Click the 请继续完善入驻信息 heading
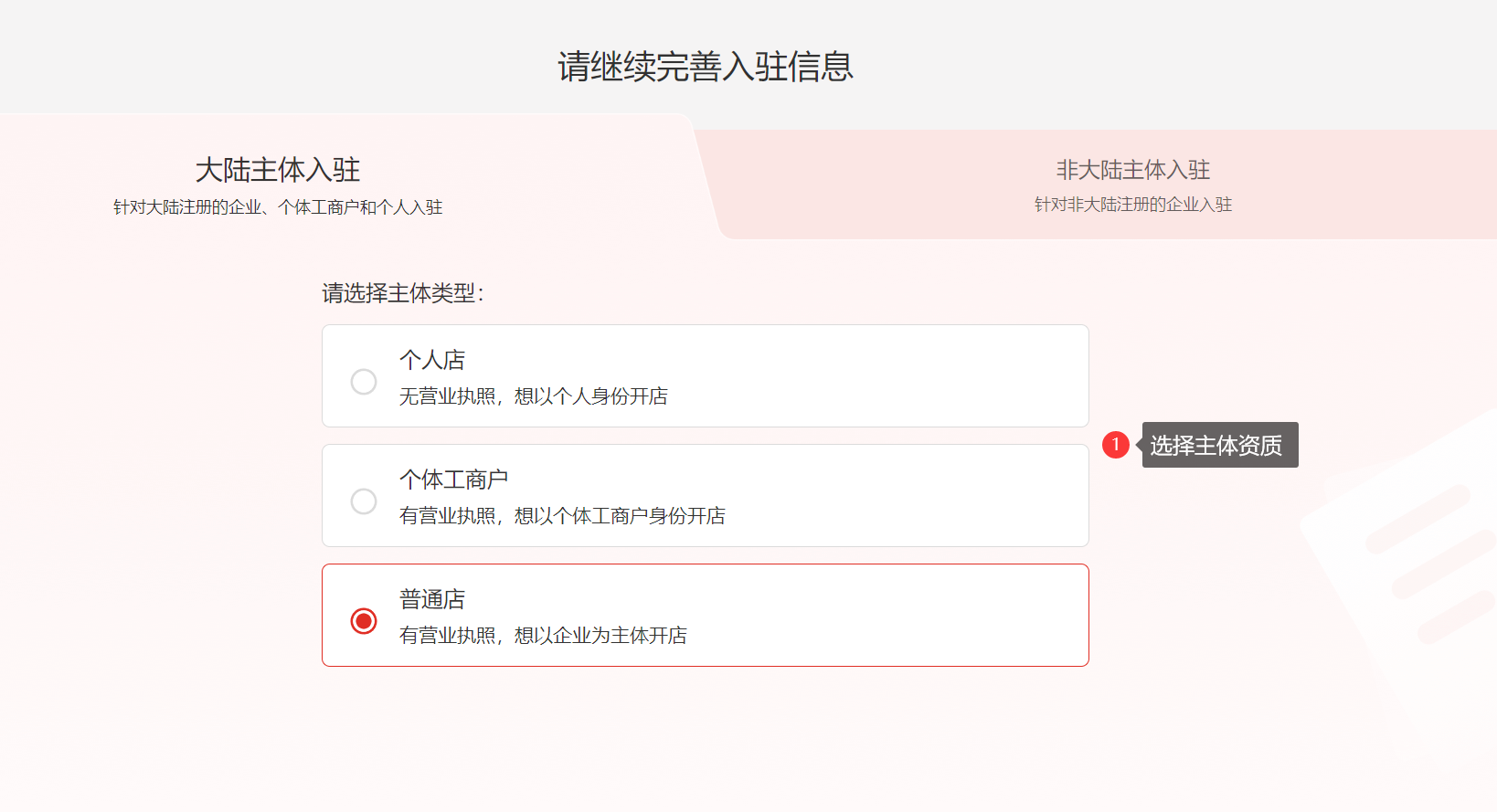Screen dimensions: 1497x812 coord(706,67)
